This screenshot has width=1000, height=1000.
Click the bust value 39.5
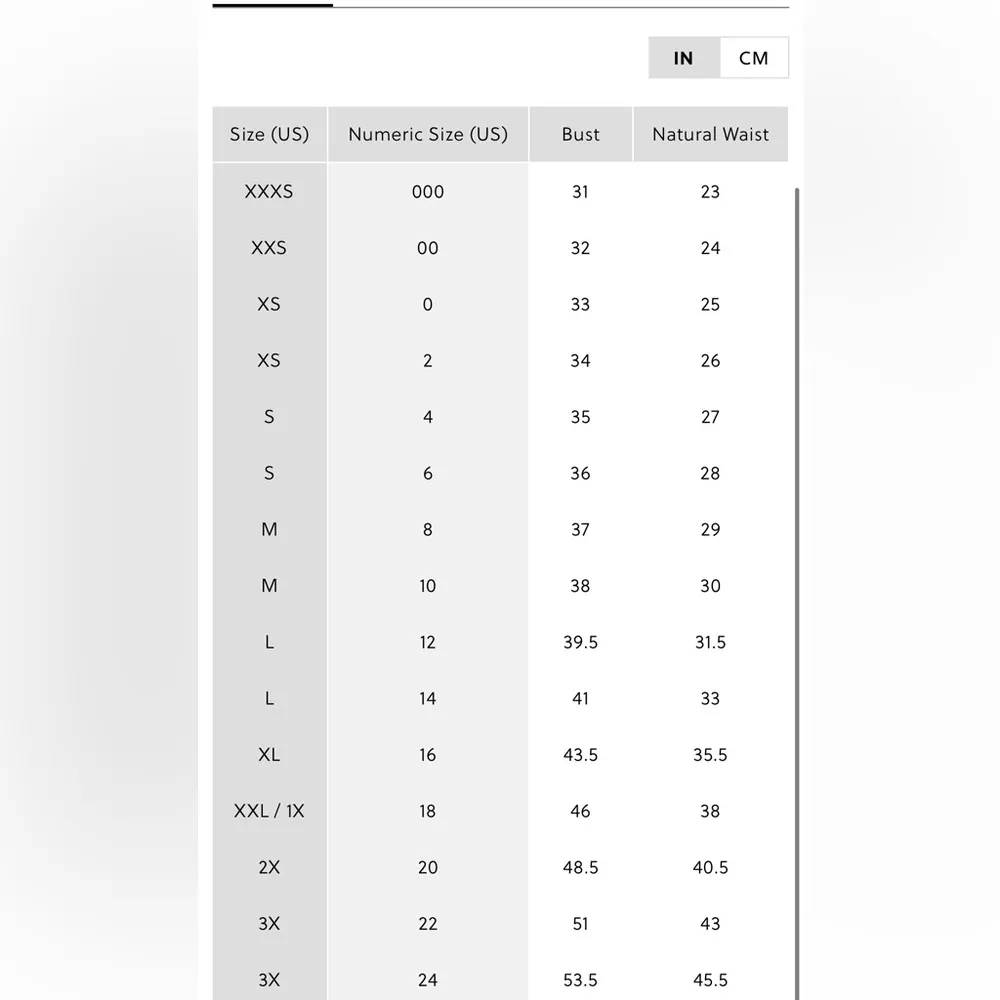pos(580,642)
